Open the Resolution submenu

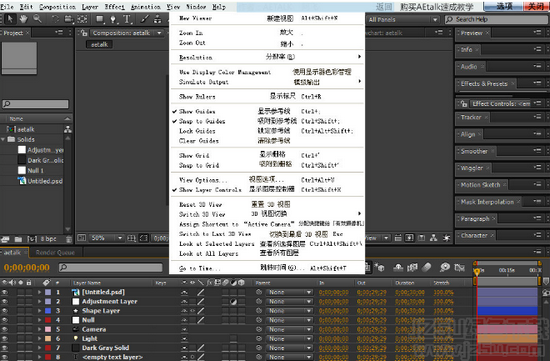click(267, 57)
